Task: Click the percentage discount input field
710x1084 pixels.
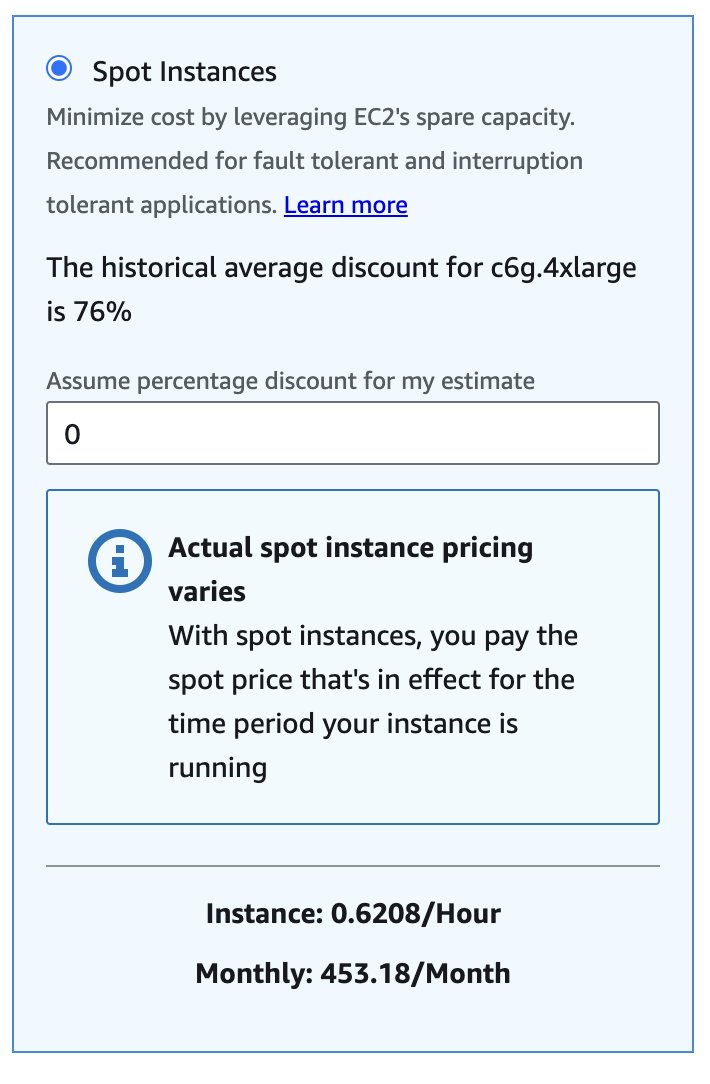Action: tap(353, 434)
